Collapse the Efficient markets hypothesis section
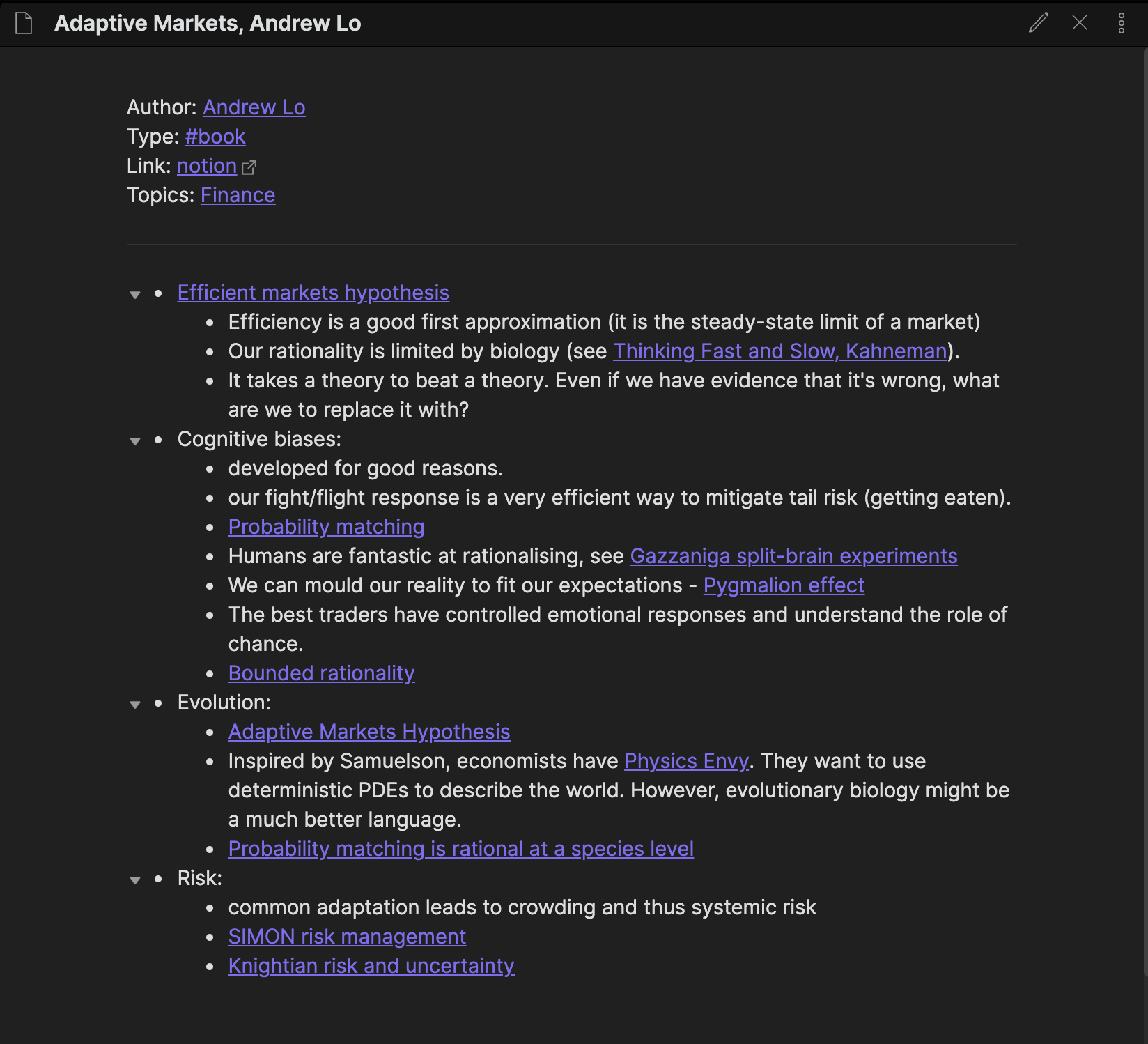This screenshot has height=1044, width=1148. (135, 295)
